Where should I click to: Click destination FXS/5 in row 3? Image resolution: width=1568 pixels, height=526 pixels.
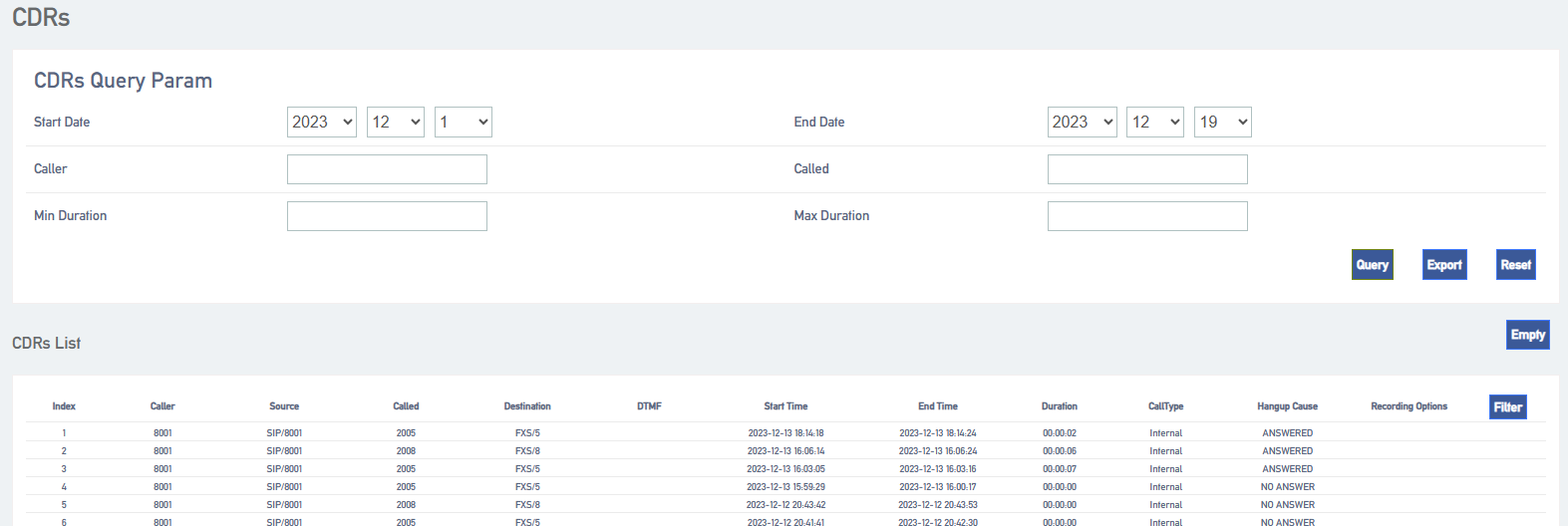tap(527, 469)
